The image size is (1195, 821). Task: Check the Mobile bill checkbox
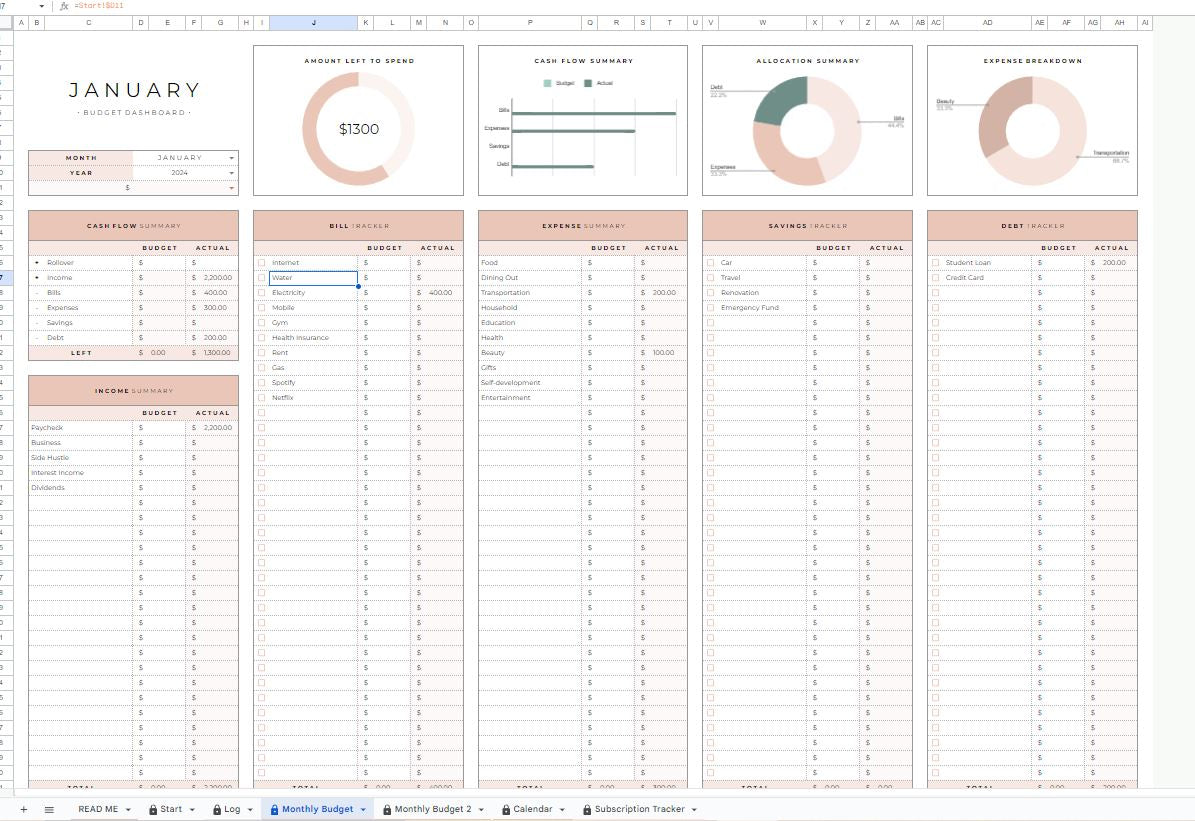pos(261,307)
